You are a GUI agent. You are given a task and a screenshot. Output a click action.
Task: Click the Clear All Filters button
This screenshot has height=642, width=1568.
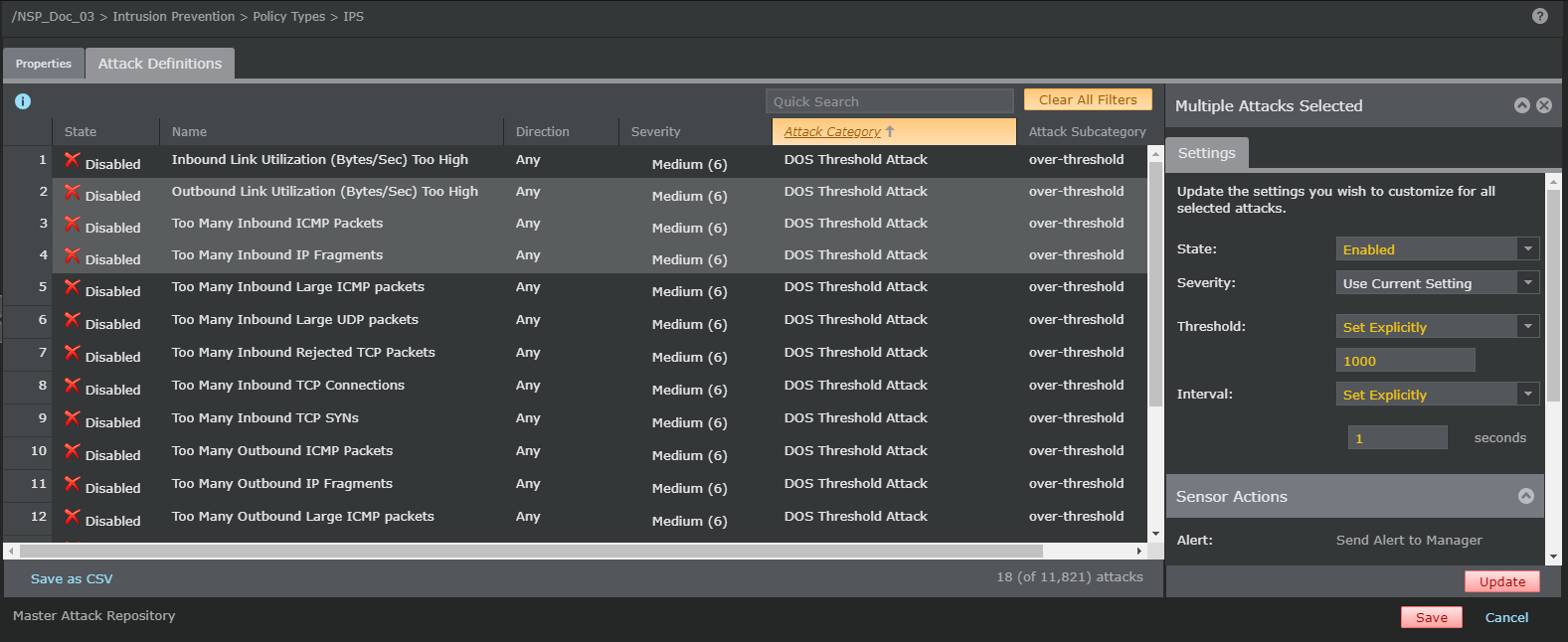pyautogui.click(x=1088, y=99)
